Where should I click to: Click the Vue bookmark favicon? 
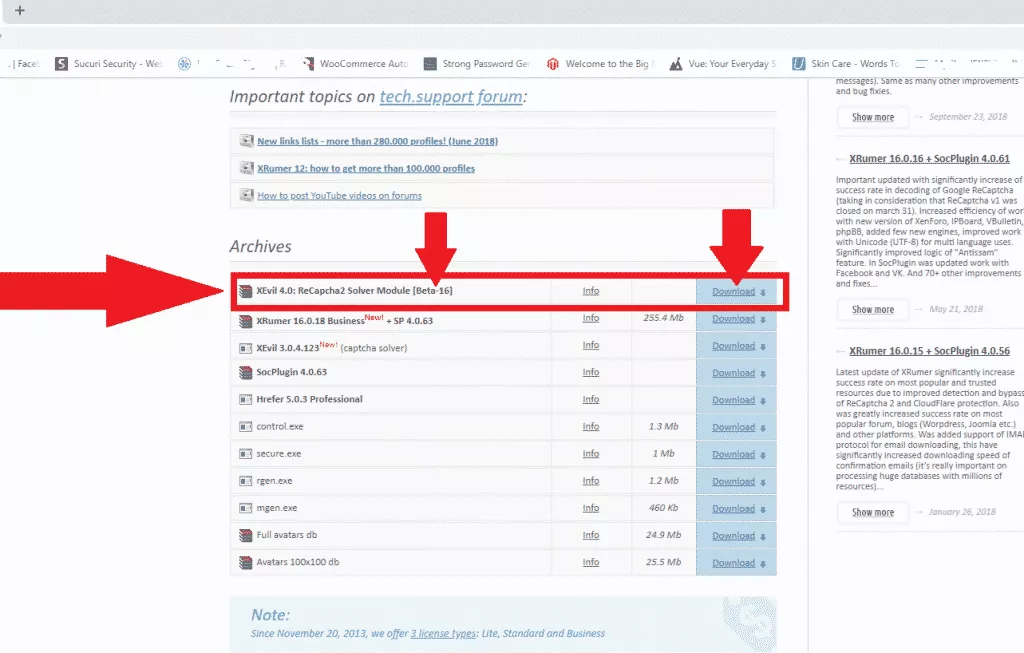pyautogui.click(x=677, y=64)
